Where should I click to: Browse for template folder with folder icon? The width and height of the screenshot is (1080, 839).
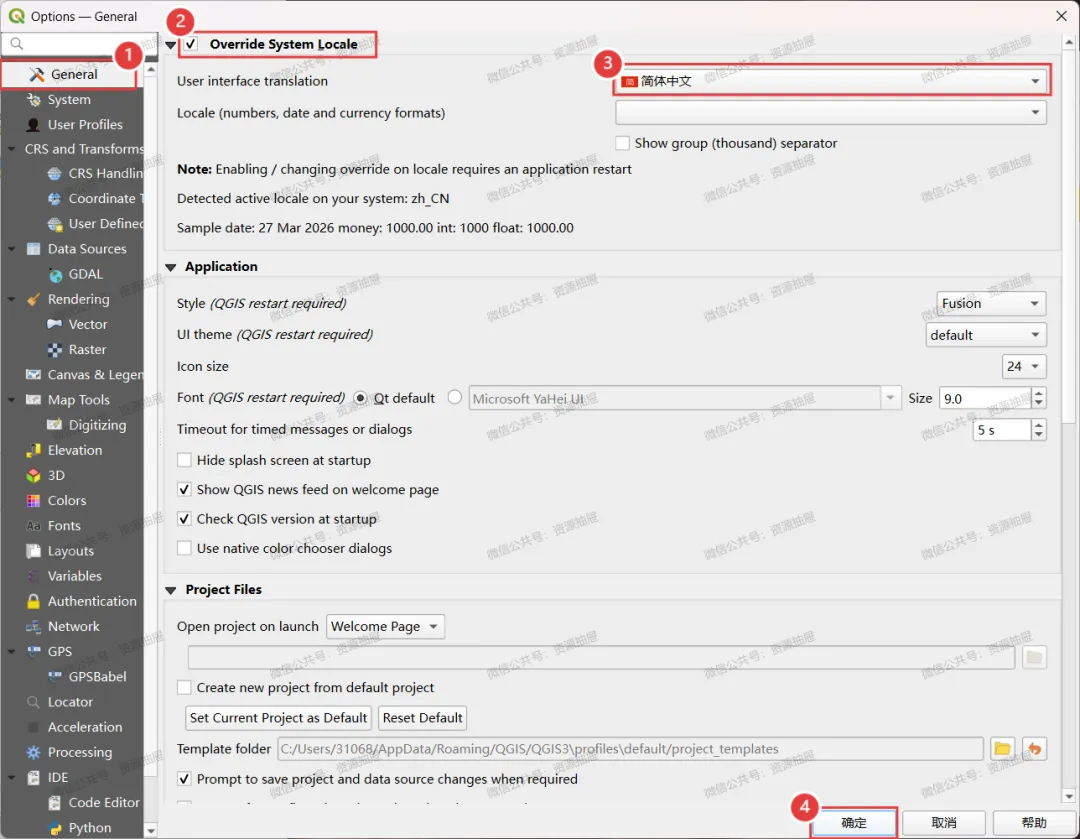tap(1003, 749)
